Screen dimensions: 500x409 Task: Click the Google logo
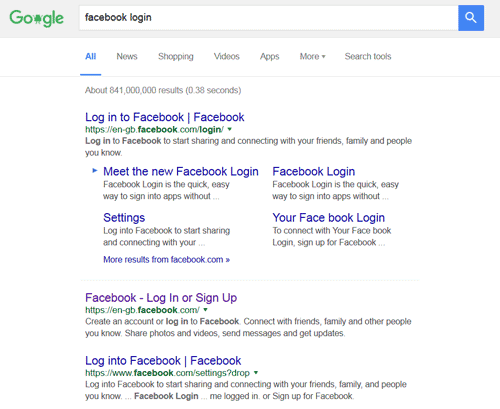[x=36, y=18]
